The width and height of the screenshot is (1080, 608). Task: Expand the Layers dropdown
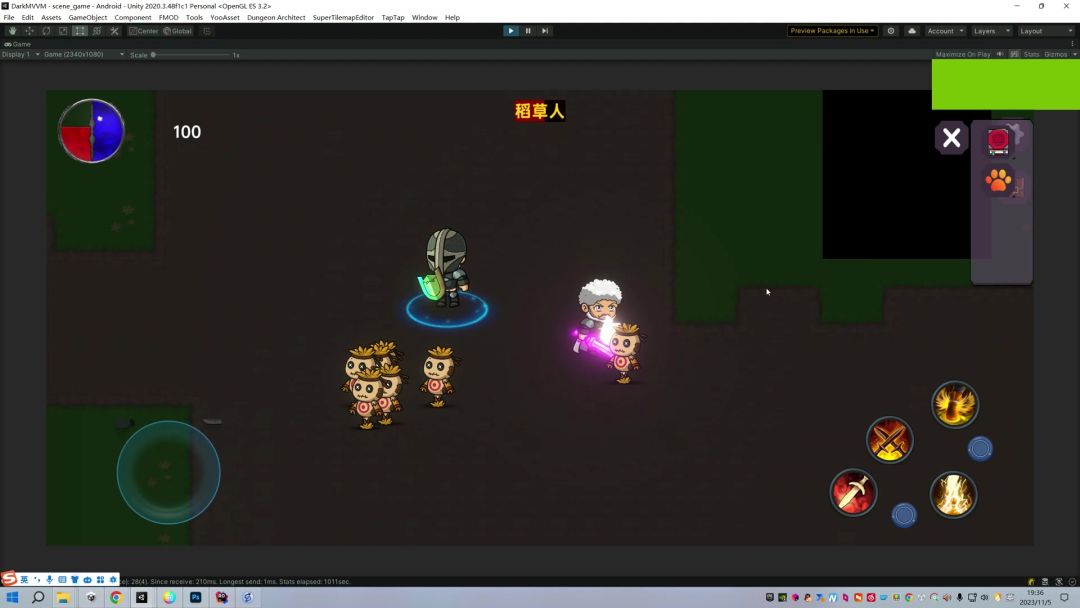(991, 31)
